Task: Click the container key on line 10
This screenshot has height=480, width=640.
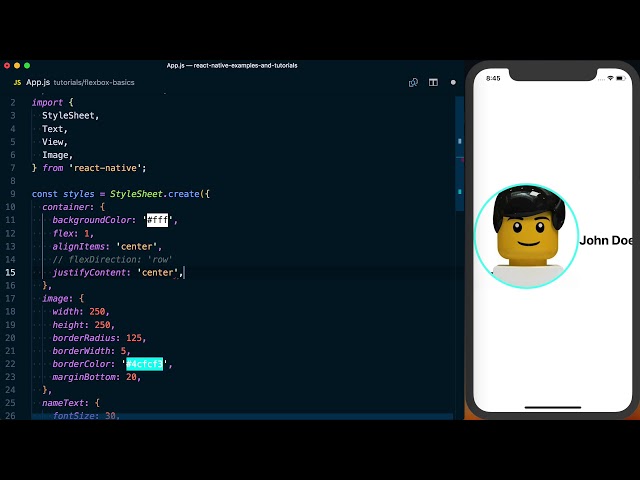Action: [65, 207]
